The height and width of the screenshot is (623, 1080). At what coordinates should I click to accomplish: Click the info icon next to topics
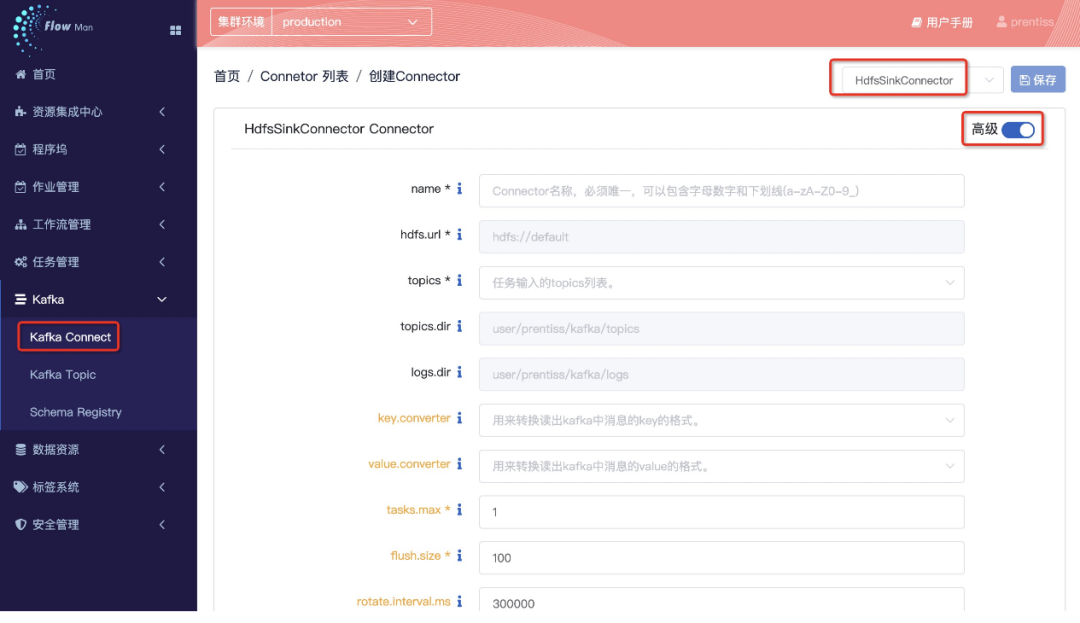pyautogui.click(x=459, y=280)
